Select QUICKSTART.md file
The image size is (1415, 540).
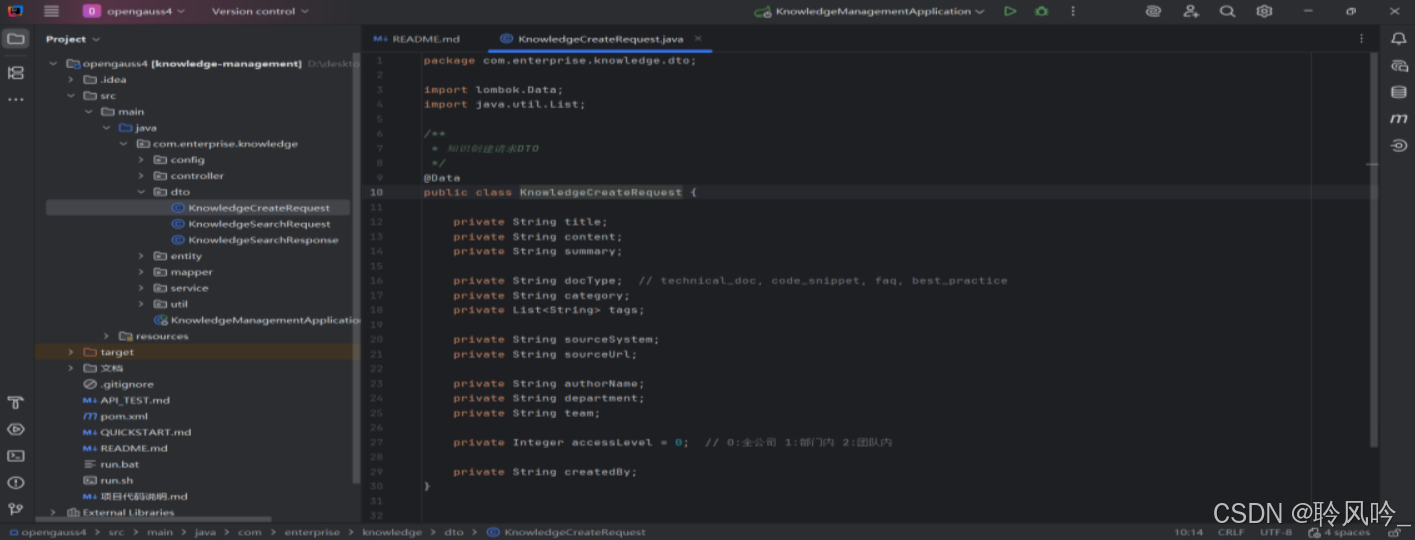click(137, 432)
